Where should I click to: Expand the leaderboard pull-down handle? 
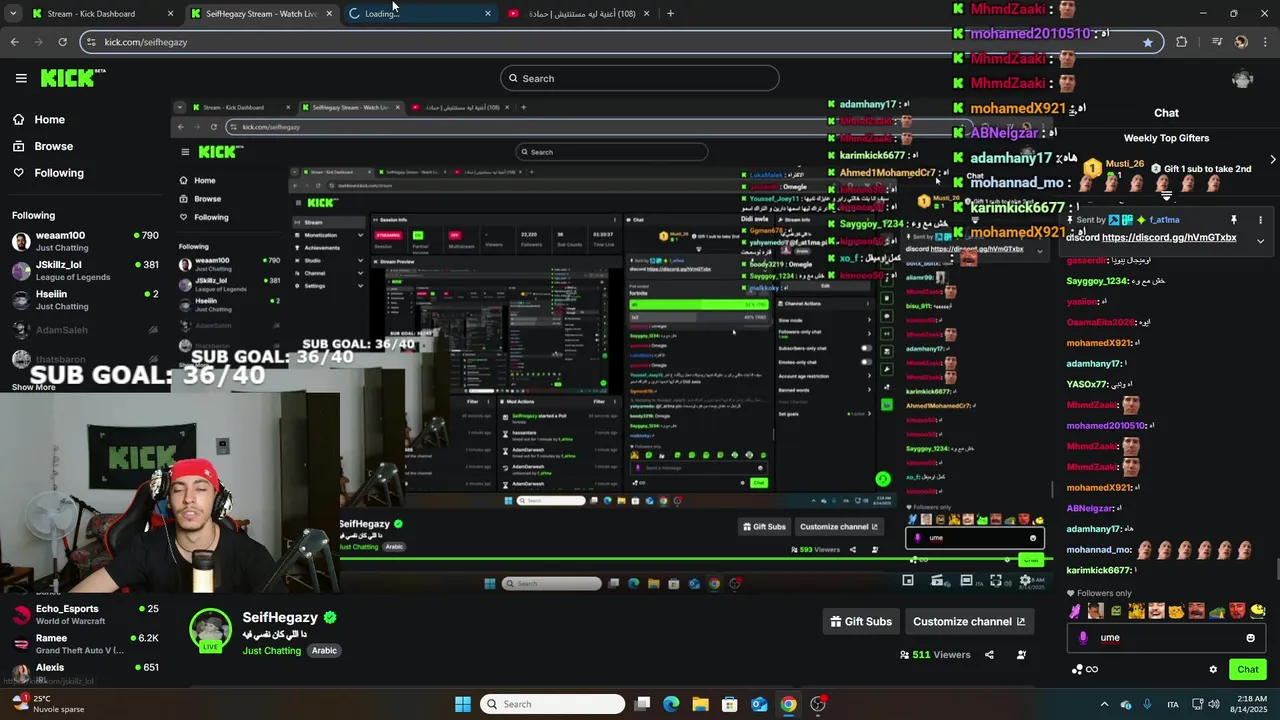(x=1166, y=196)
